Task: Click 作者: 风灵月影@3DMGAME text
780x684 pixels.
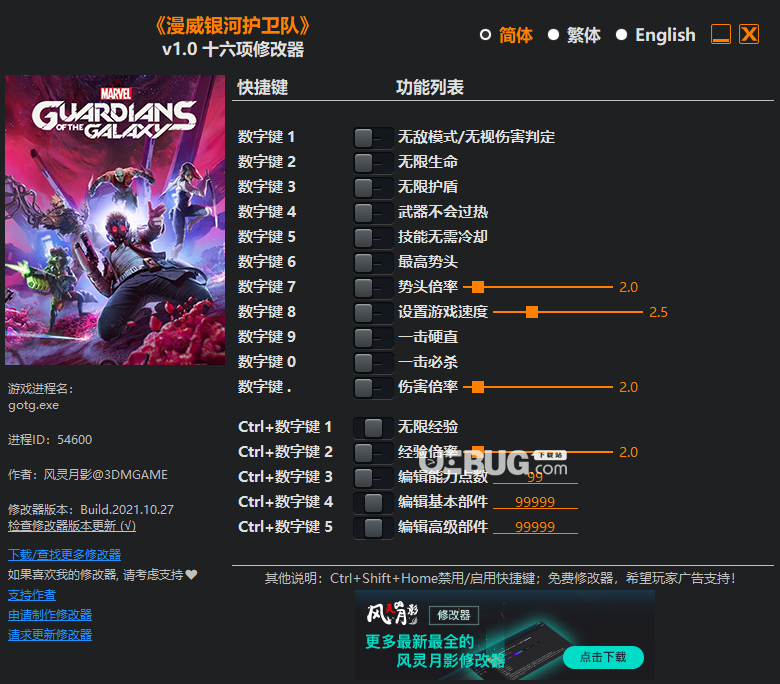Action: [88, 475]
